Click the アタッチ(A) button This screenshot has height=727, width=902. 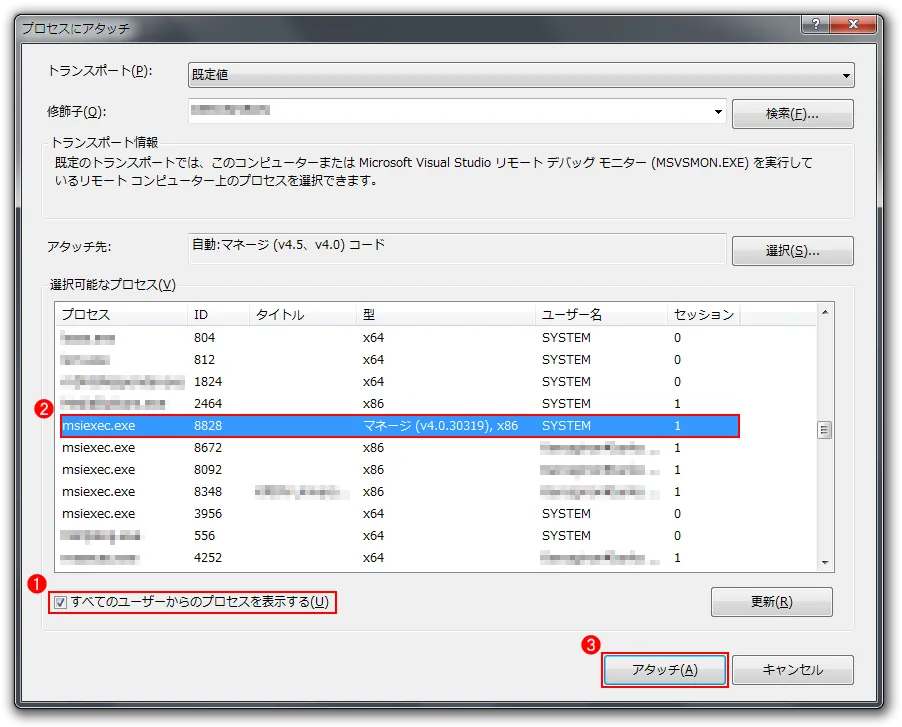click(664, 669)
